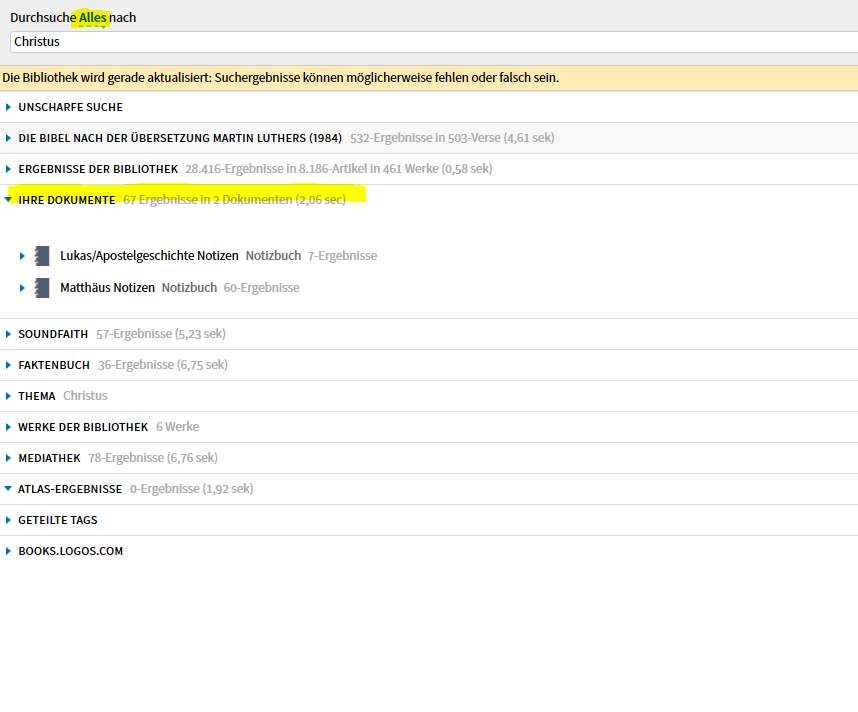Expand the Geteilte Tags section

point(8,520)
